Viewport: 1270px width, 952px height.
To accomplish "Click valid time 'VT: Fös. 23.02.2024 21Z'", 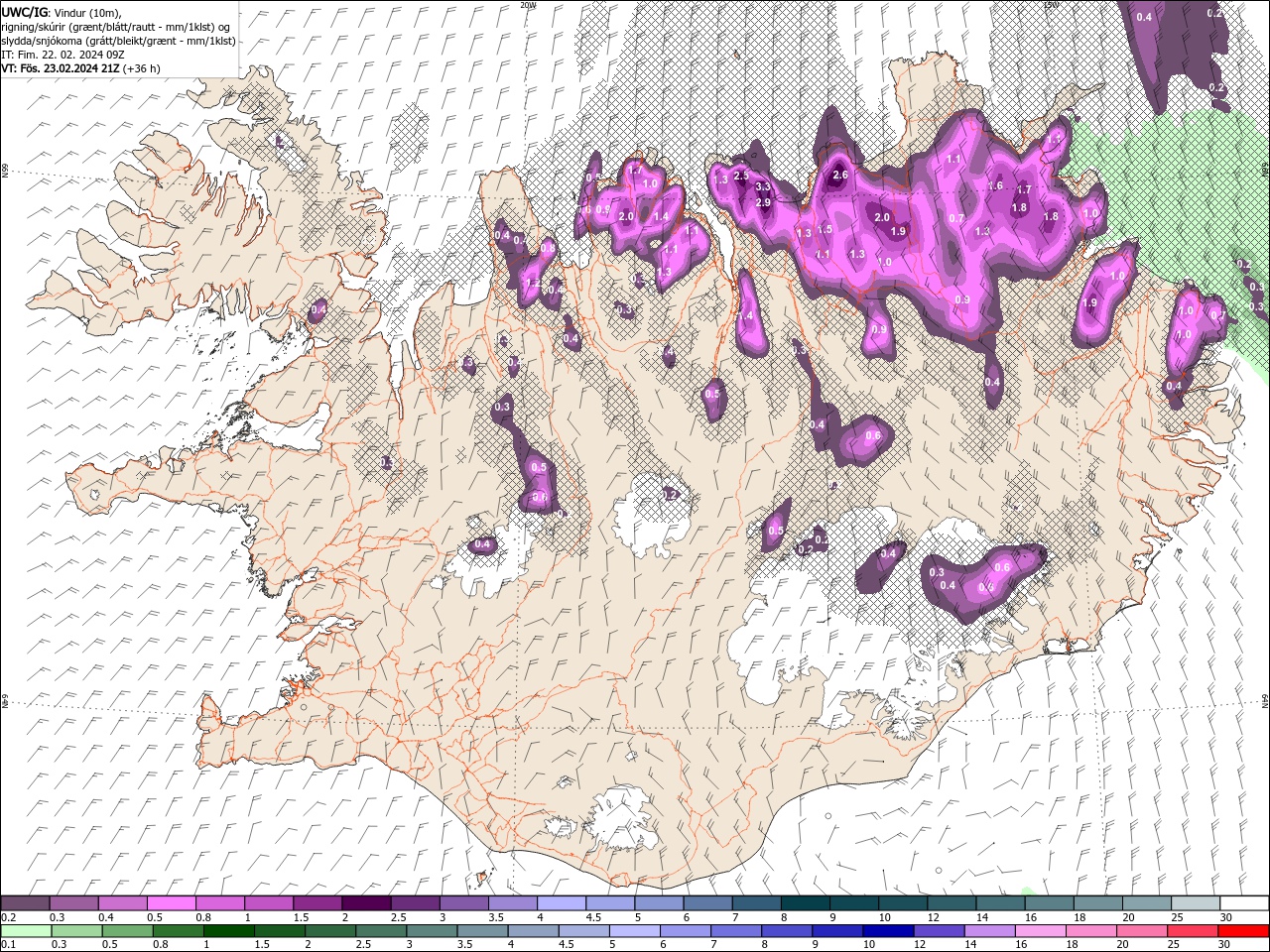I will coord(61,68).
